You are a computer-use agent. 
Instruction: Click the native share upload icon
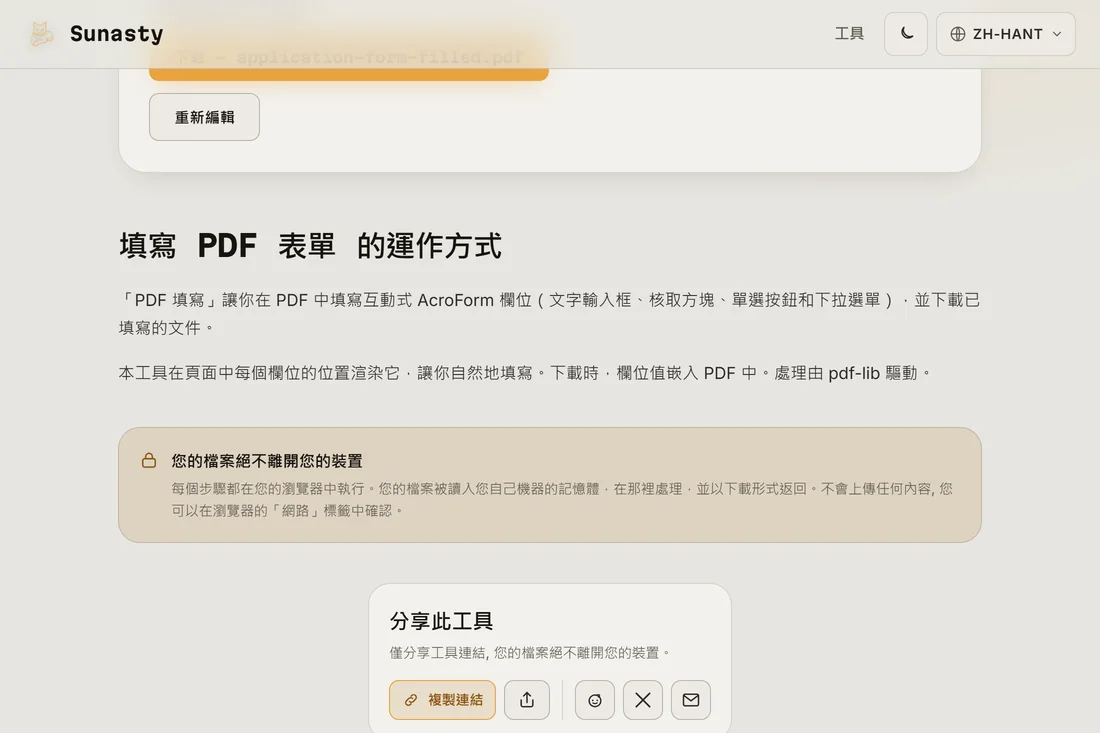click(527, 700)
